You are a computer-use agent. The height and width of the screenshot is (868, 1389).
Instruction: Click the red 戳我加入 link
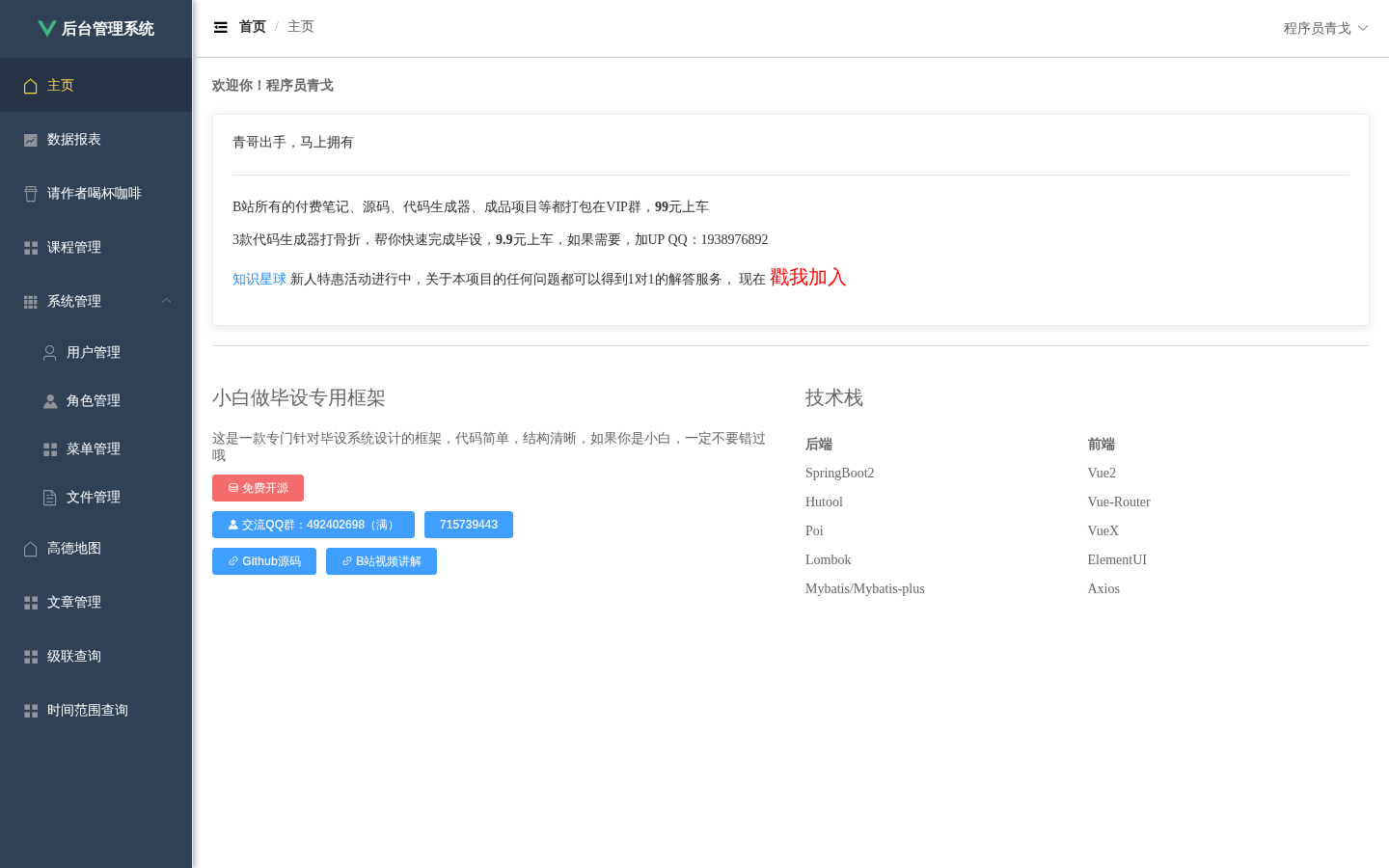tap(808, 277)
